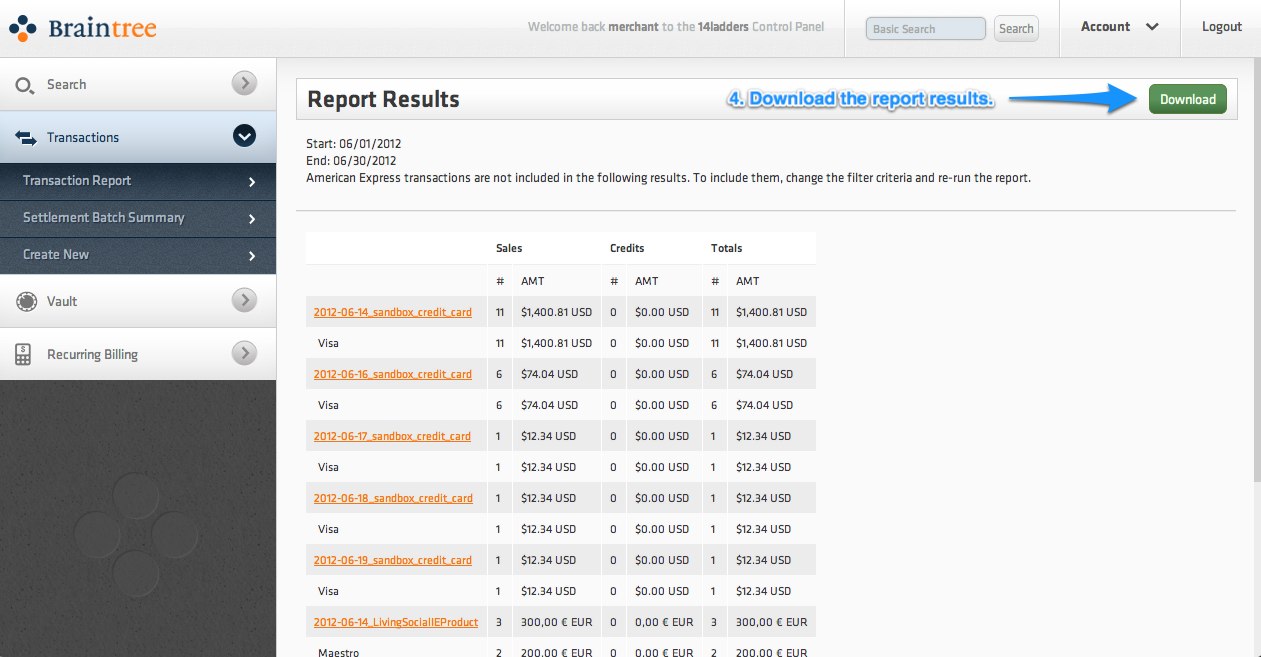Open 2012-06-18_sandbox_credit_card batch link
This screenshot has width=1261, height=657.
392,498
